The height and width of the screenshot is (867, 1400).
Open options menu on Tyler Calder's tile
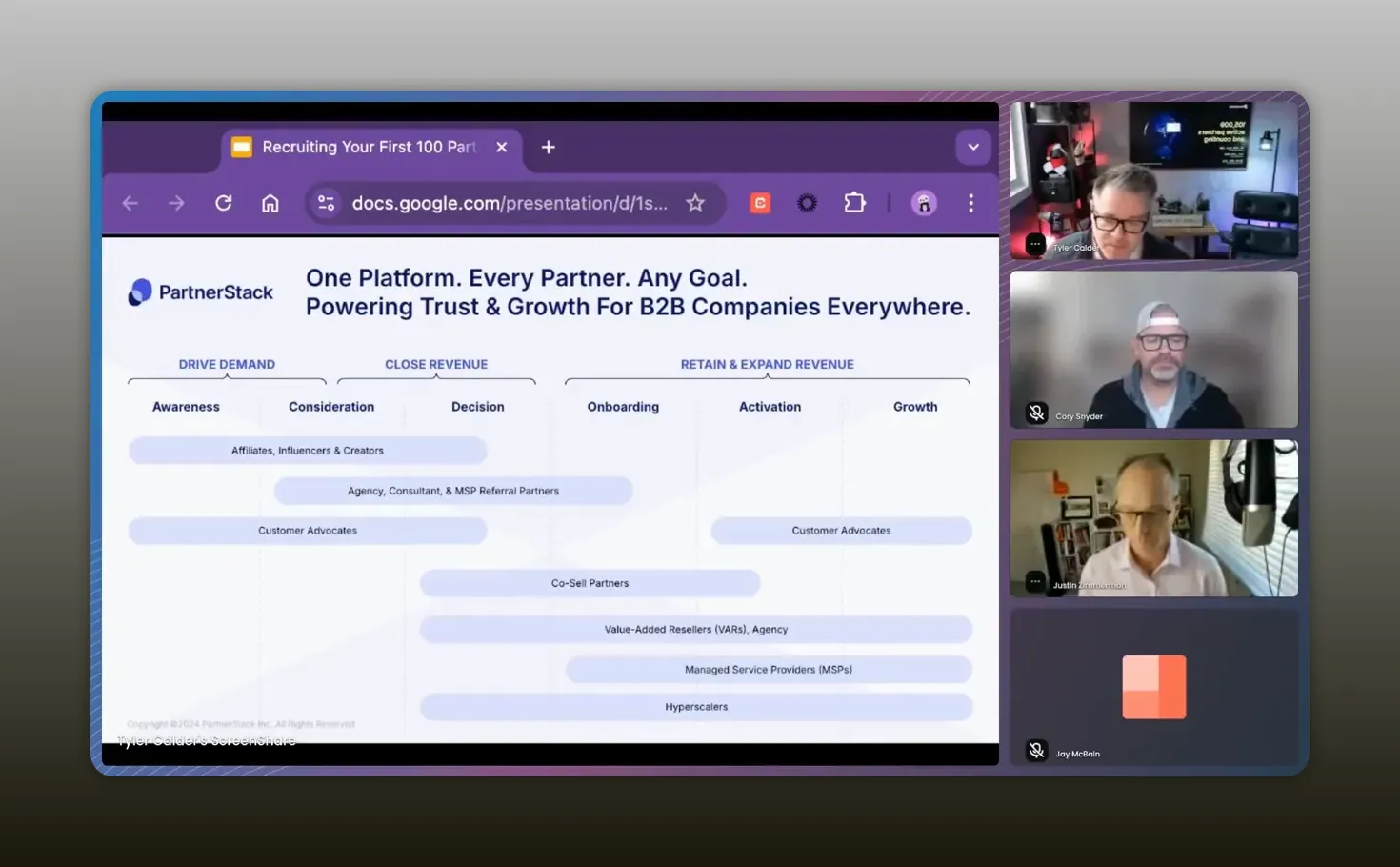coord(1034,245)
